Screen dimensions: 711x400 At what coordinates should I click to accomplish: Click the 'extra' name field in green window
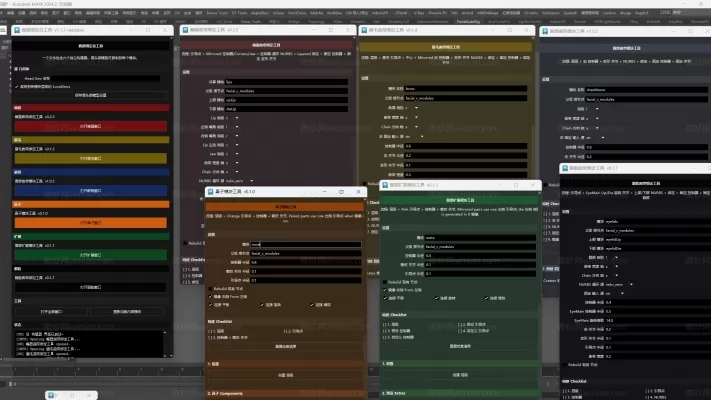[480, 238]
